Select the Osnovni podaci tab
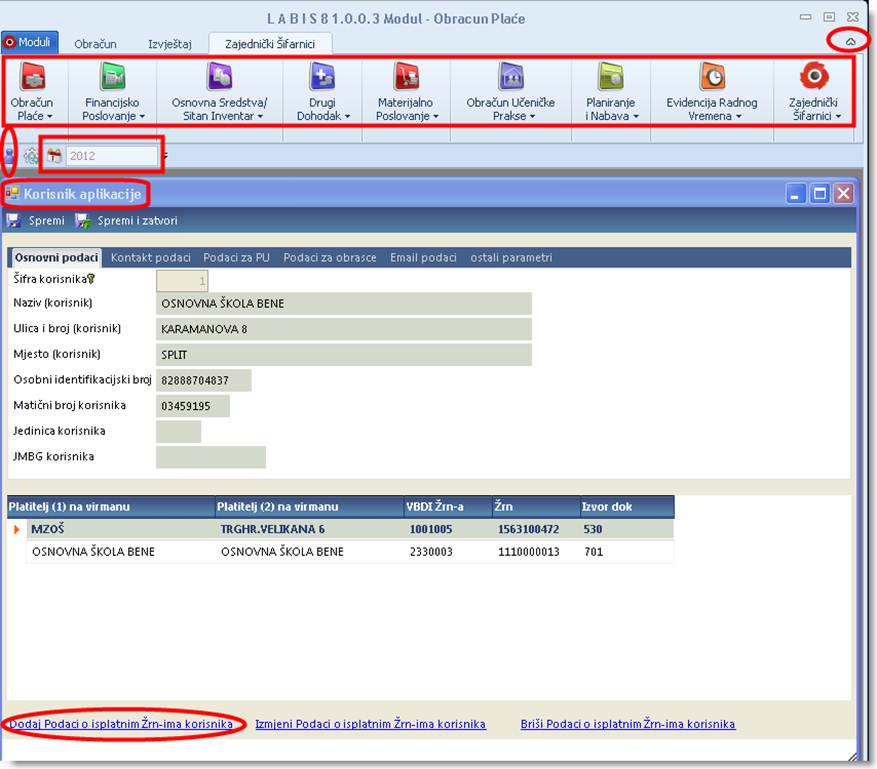Screen dimensions: 877x769 (56, 257)
